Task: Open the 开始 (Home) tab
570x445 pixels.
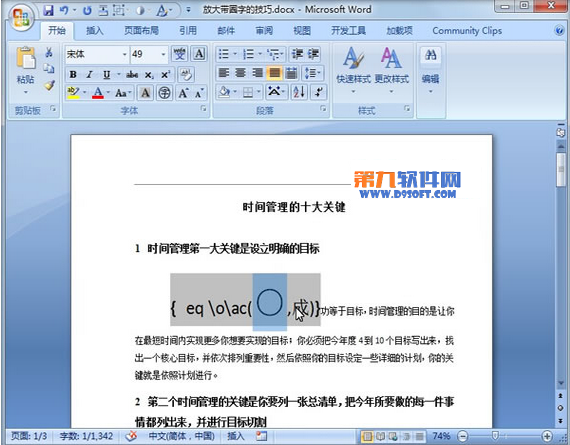Action: [57, 31]
